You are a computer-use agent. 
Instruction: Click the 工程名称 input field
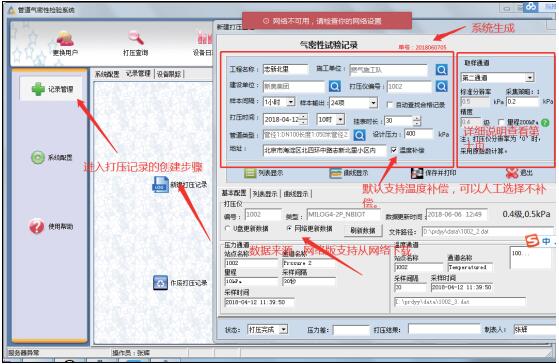[x=285, y=69]
